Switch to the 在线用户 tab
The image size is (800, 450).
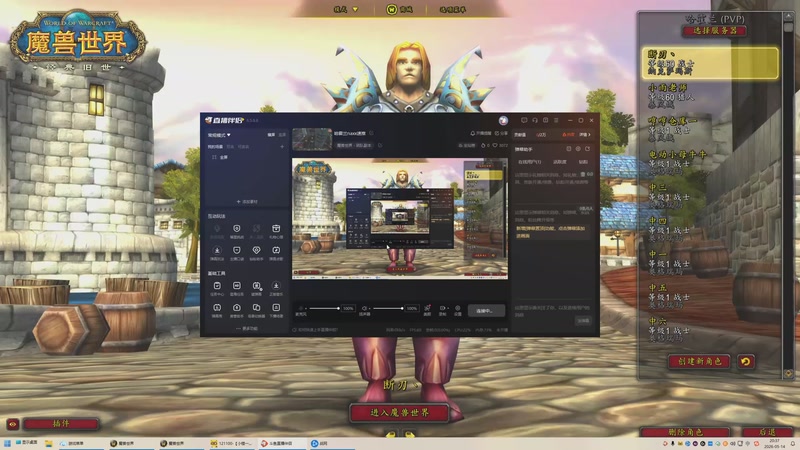pyautogui.click(x=530, y=162)
